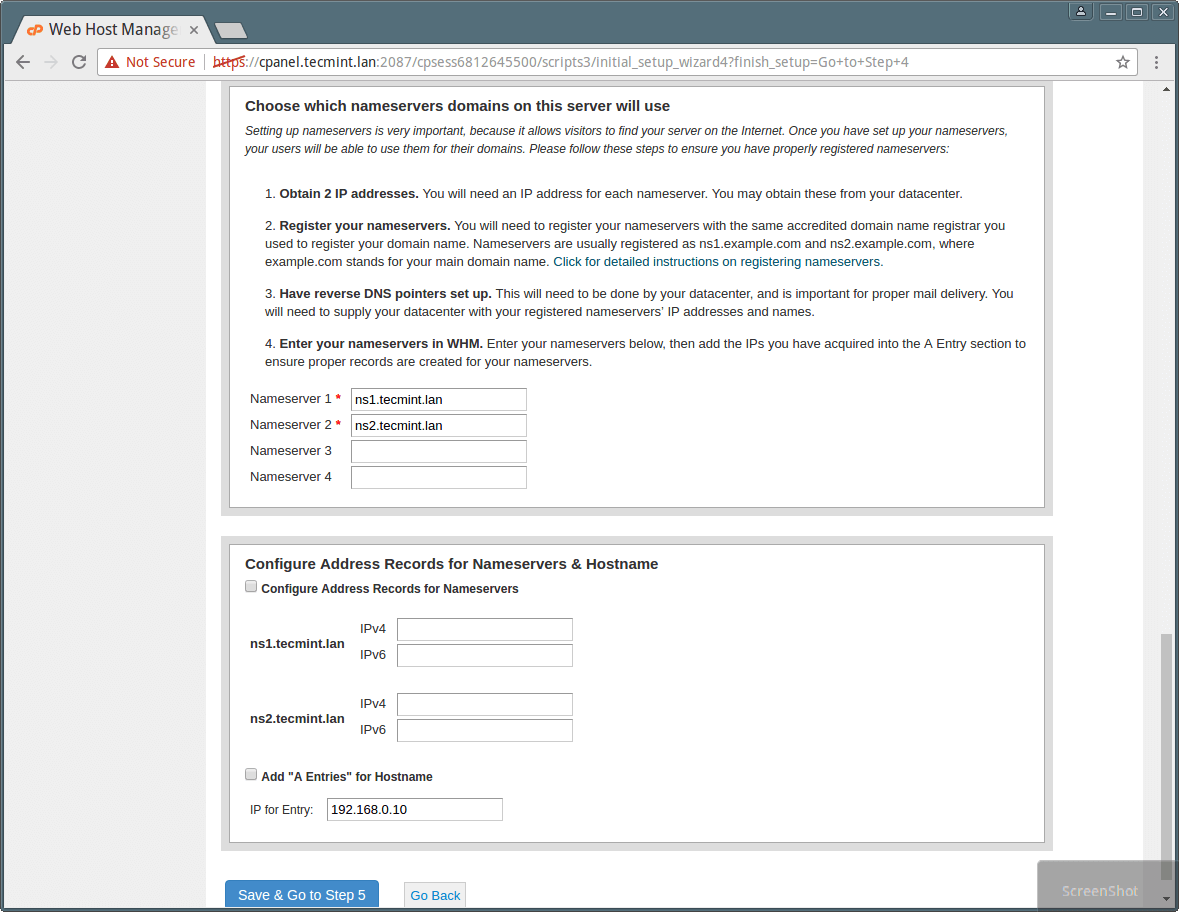The image size is (1179, 912).
Task: Click the "Nameserver 4" label
Action: pos(290,477)
